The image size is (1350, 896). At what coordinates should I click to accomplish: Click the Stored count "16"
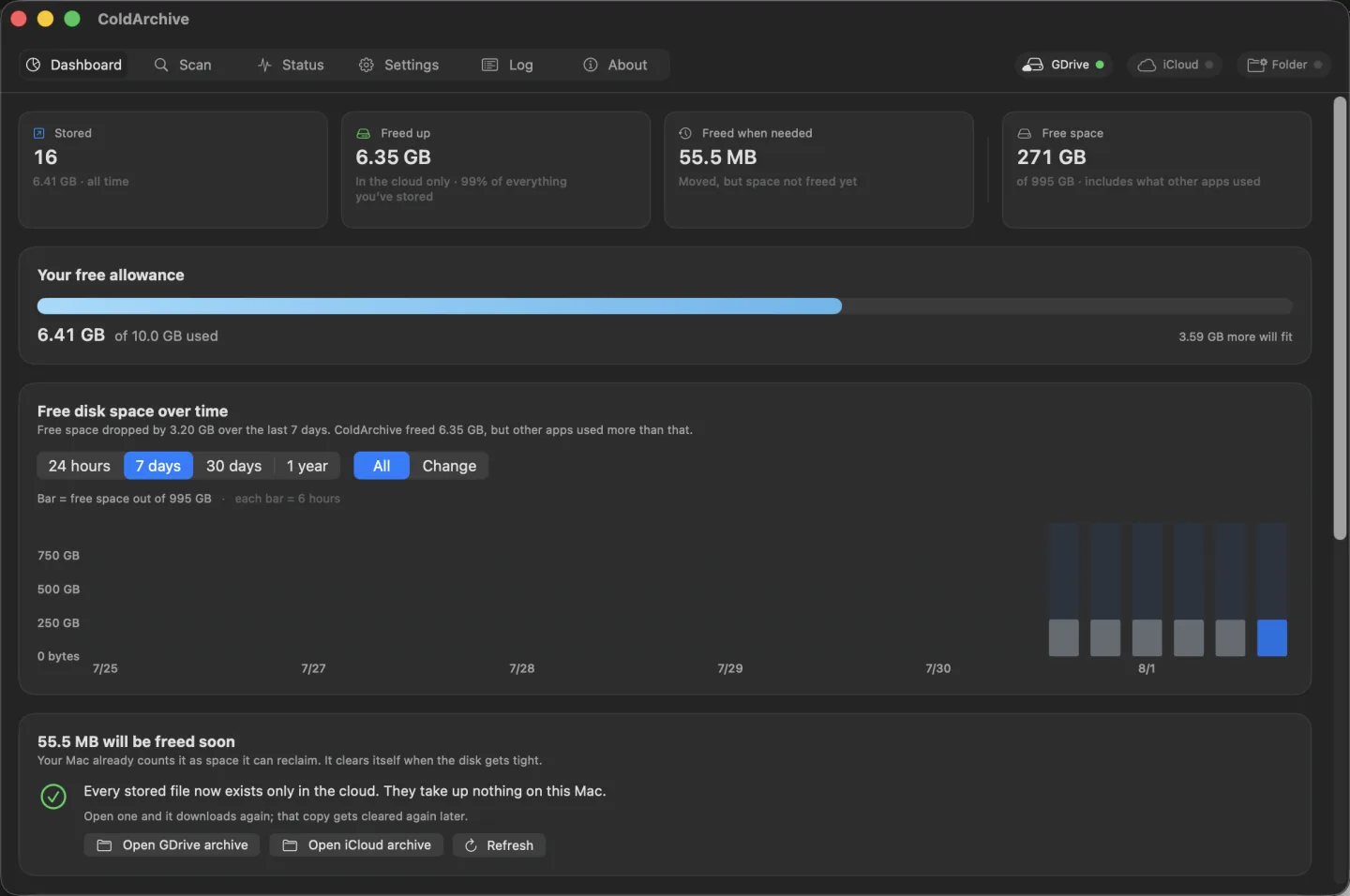(46, 157)
